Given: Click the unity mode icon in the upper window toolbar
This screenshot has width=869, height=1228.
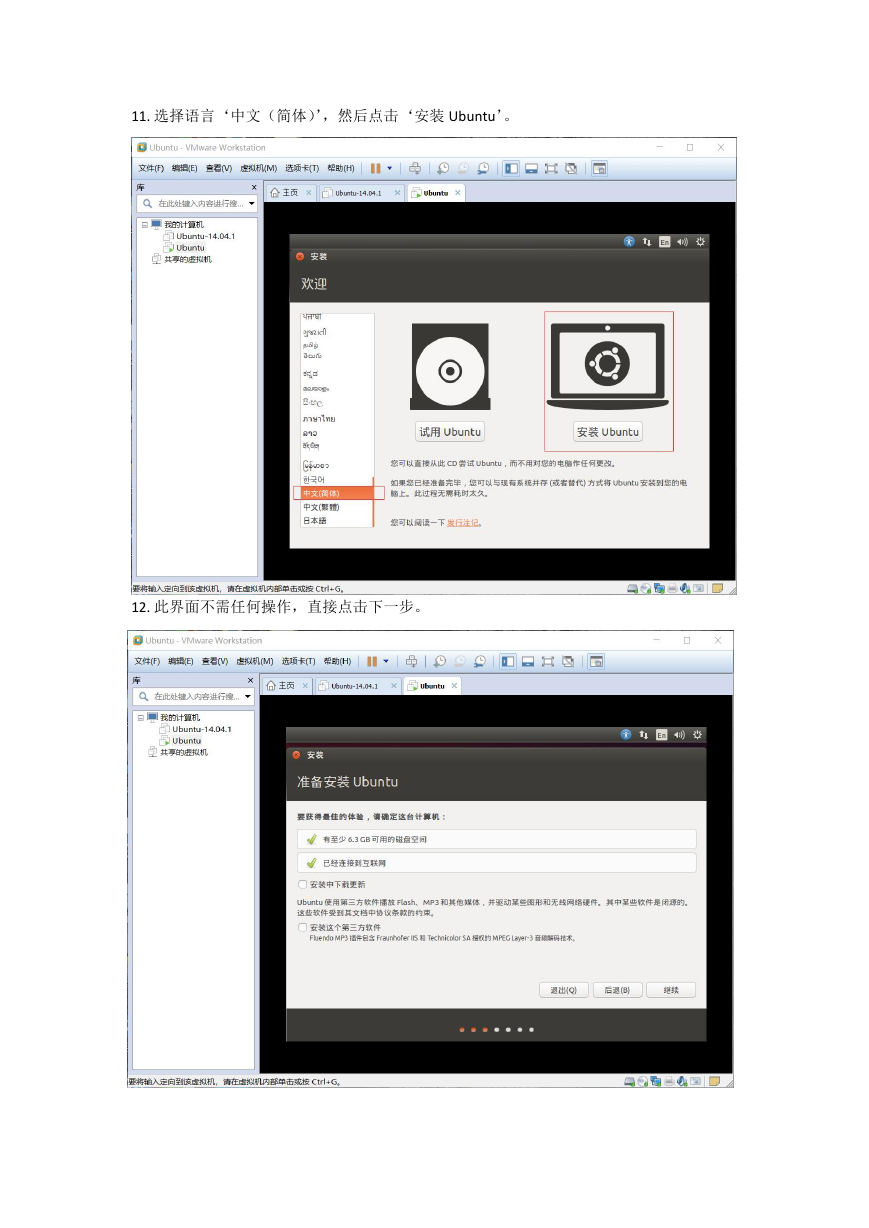Looking at the screenshot, I should pos(571,168).
